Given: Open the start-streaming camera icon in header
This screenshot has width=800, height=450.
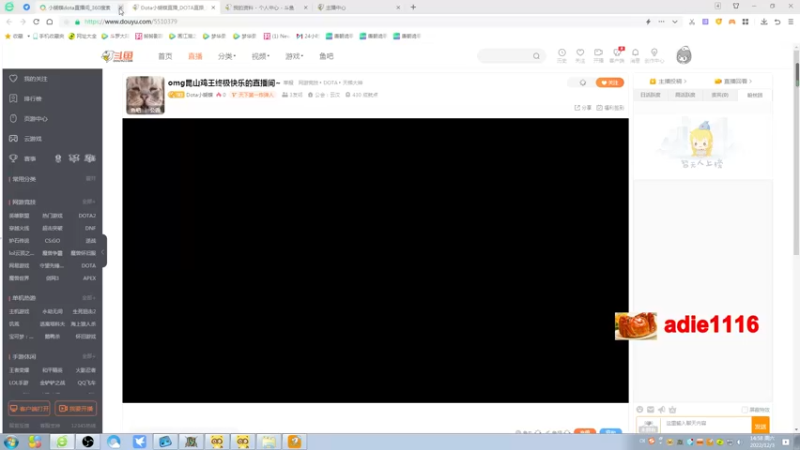Looking at the screenshot, I should 598,53.
